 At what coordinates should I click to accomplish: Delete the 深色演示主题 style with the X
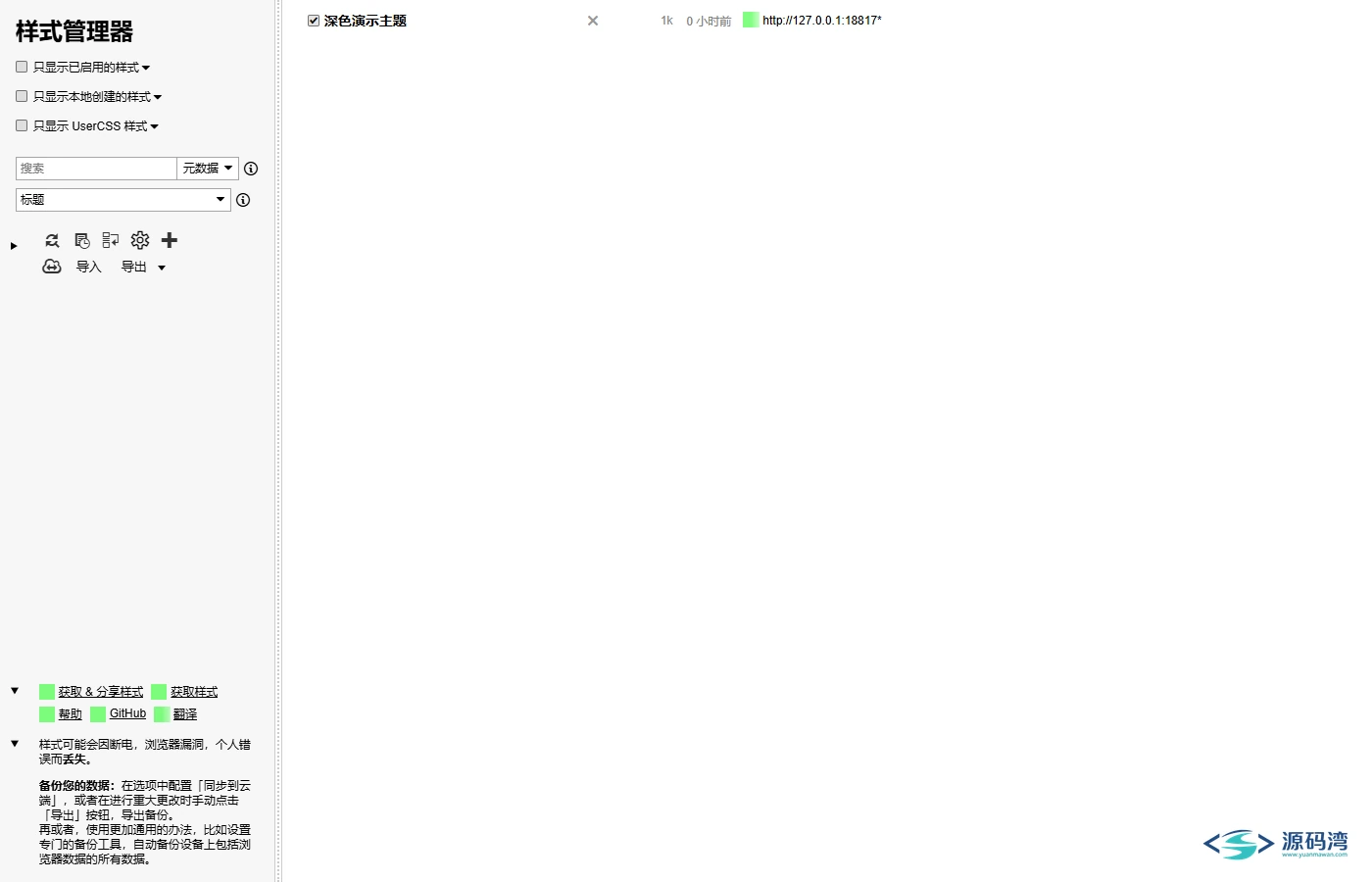593,21
